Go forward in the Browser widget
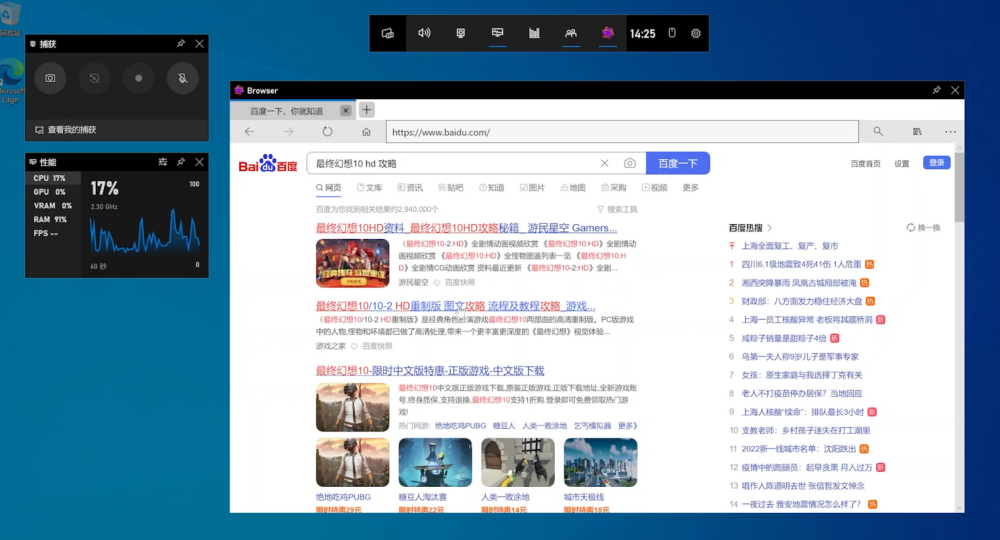 click(288, 131)
